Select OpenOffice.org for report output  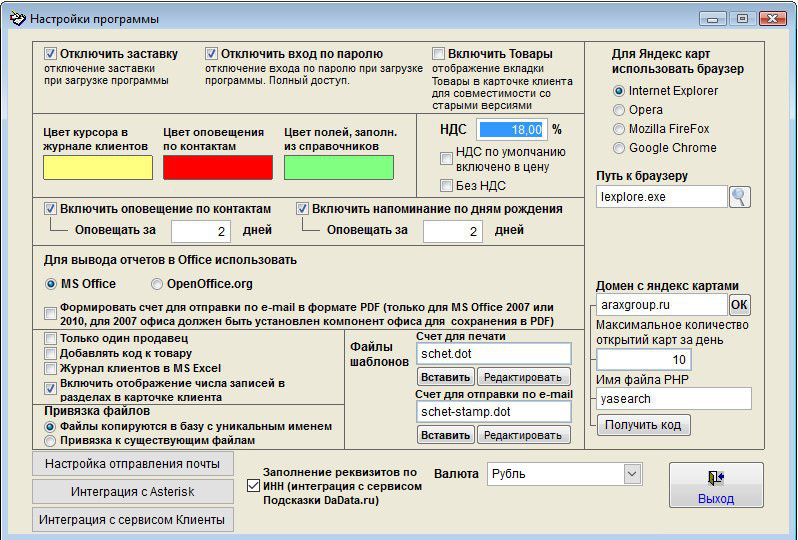pyautogui.click(x=157, y=284)
